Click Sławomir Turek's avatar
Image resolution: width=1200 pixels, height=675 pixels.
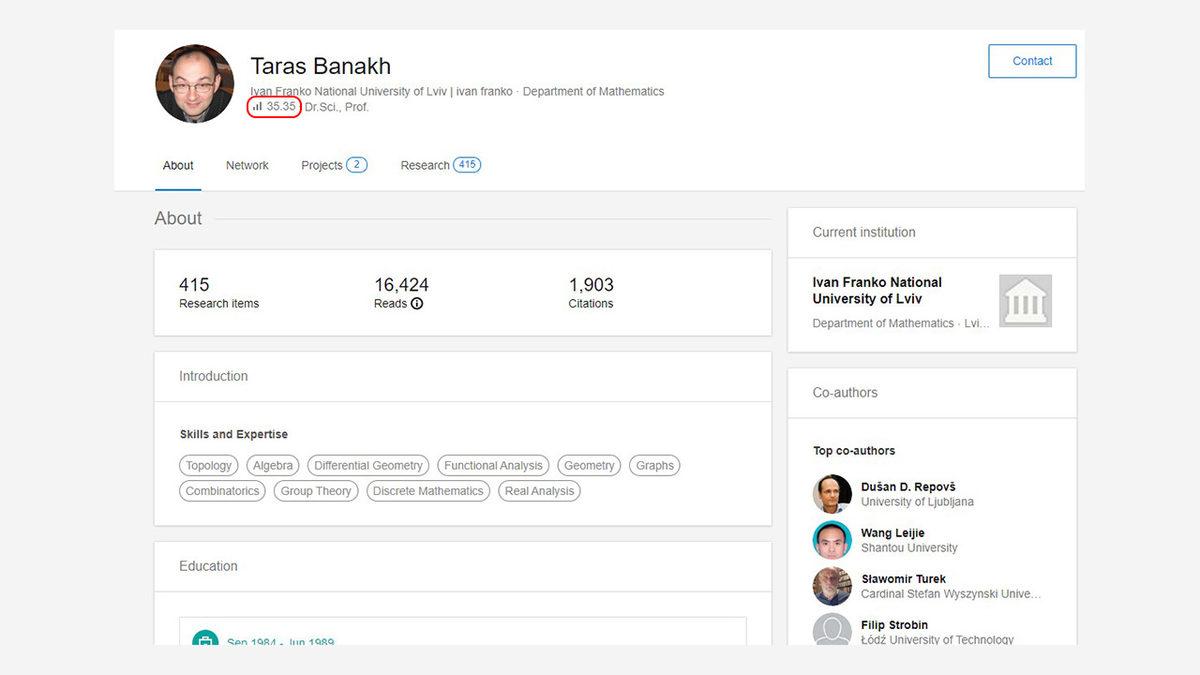(833, 585)
